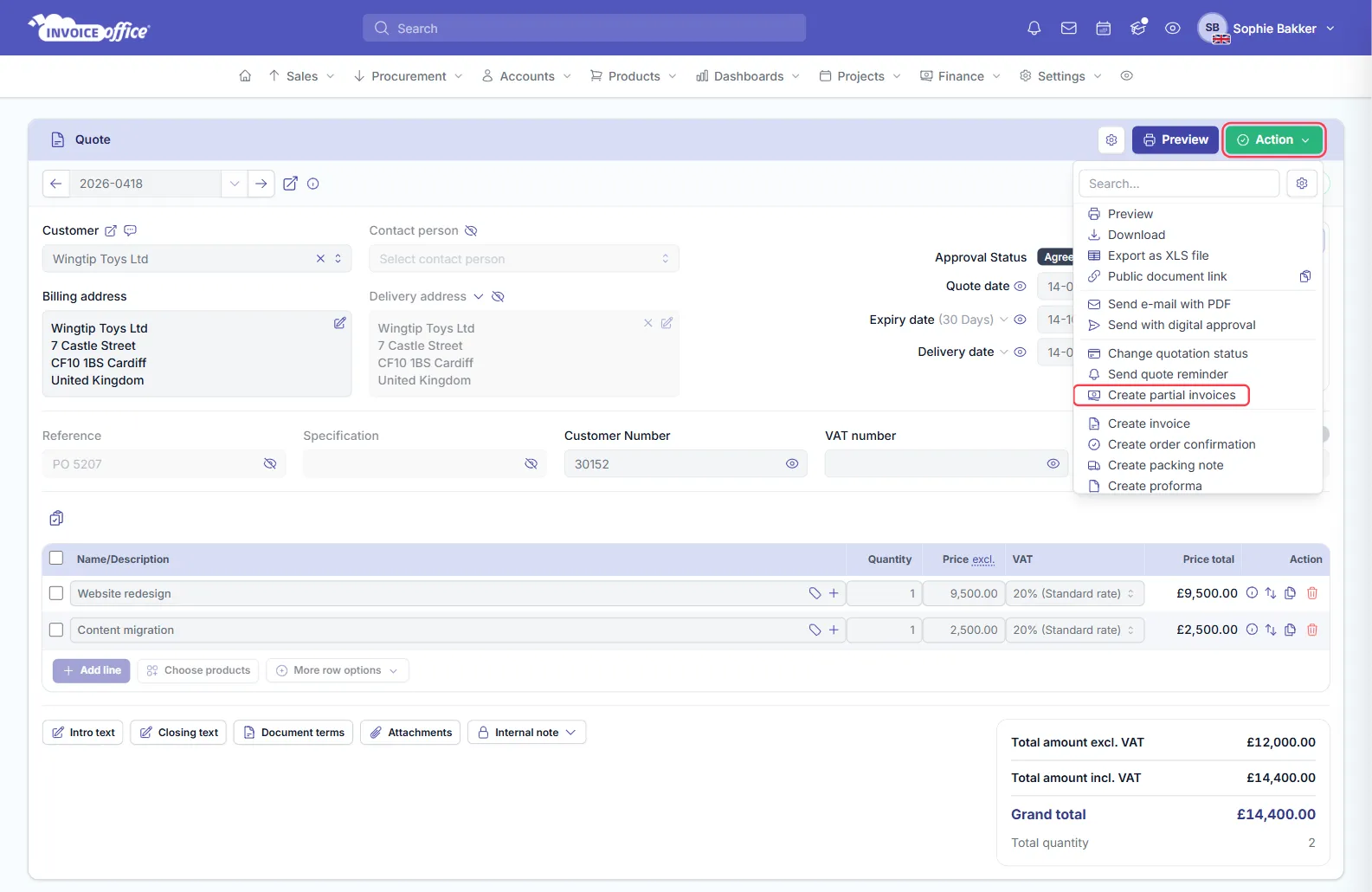
Task: Click the tag icon on Website redesign row
Action: point(815,593)
